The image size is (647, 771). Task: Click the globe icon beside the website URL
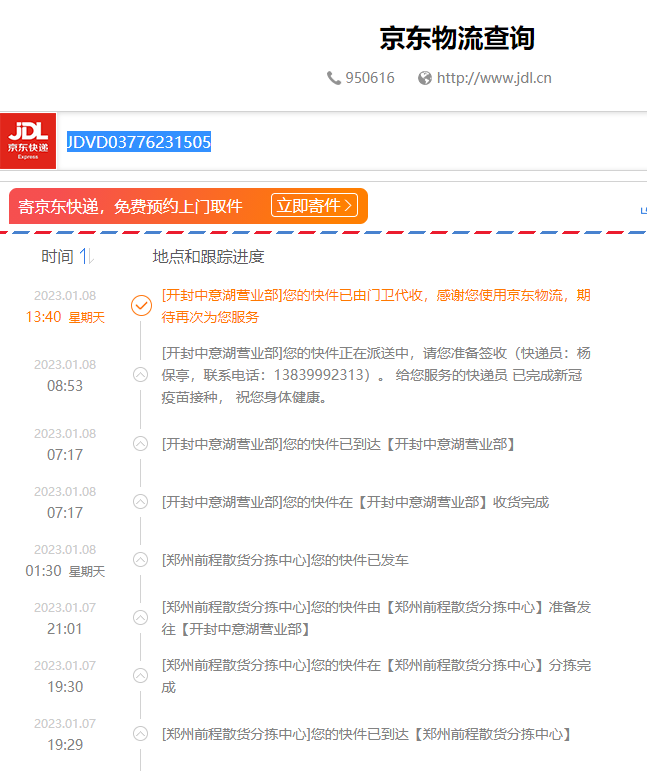tap(425, 78)
